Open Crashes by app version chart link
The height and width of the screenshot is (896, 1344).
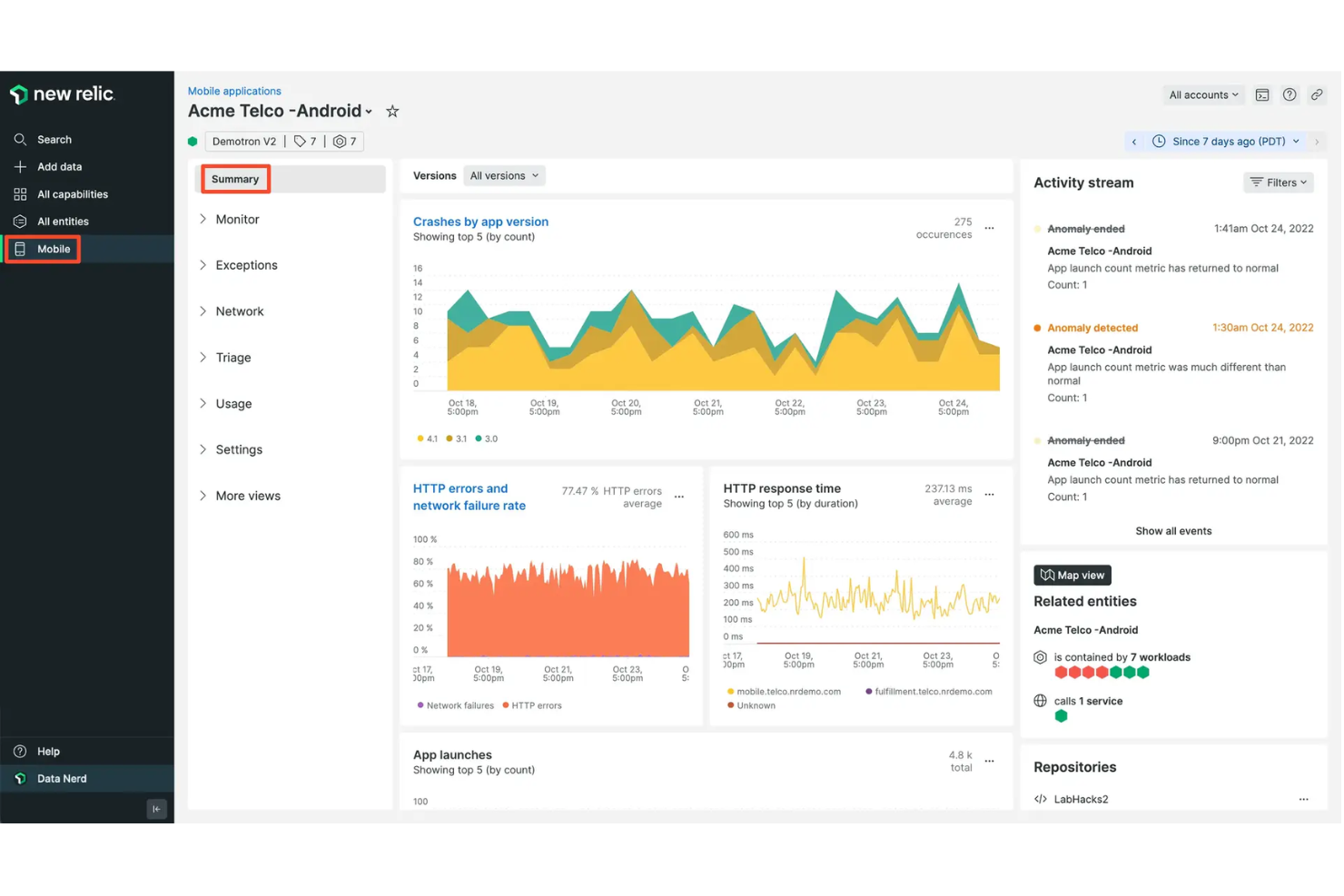point(480,222)
